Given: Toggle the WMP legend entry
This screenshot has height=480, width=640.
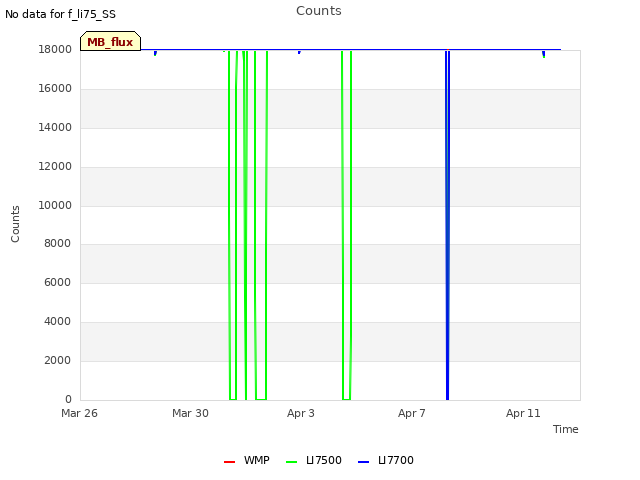Looking at the screenshot, I should [247, 460].
